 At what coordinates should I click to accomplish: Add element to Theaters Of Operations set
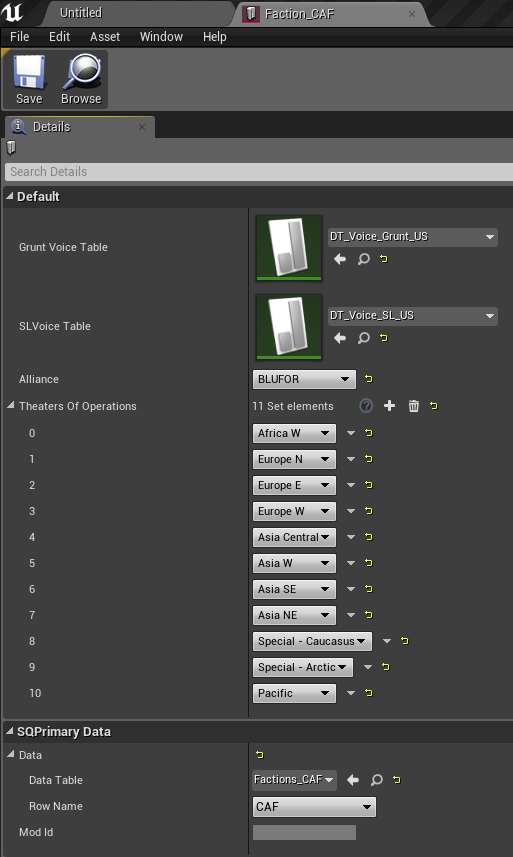coord(390,406)
